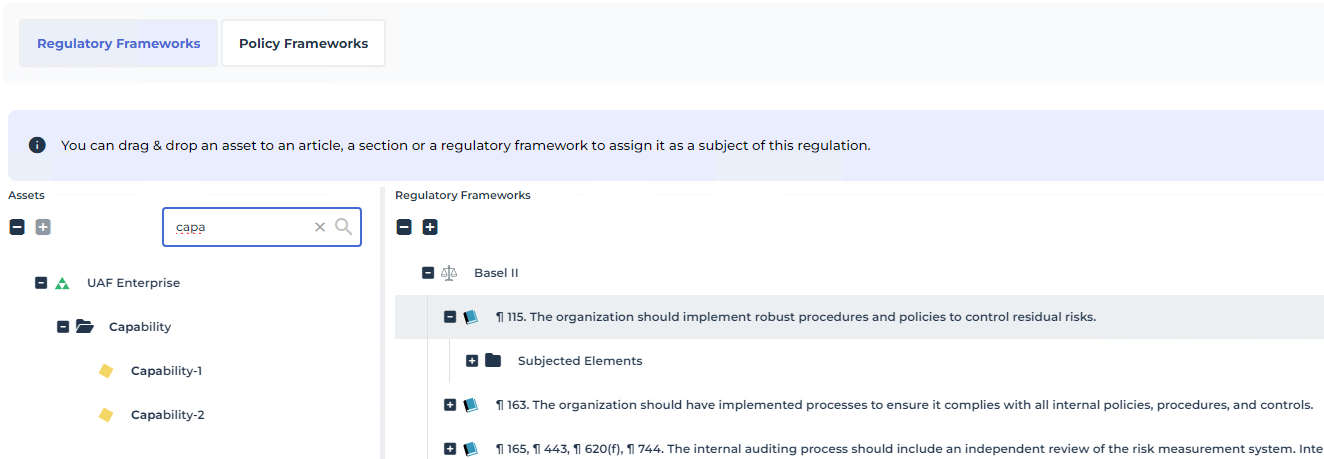Viewport: 1324px width, 459px height.
Task: Collapse all in the Assets tree
Action: [17, 227]
